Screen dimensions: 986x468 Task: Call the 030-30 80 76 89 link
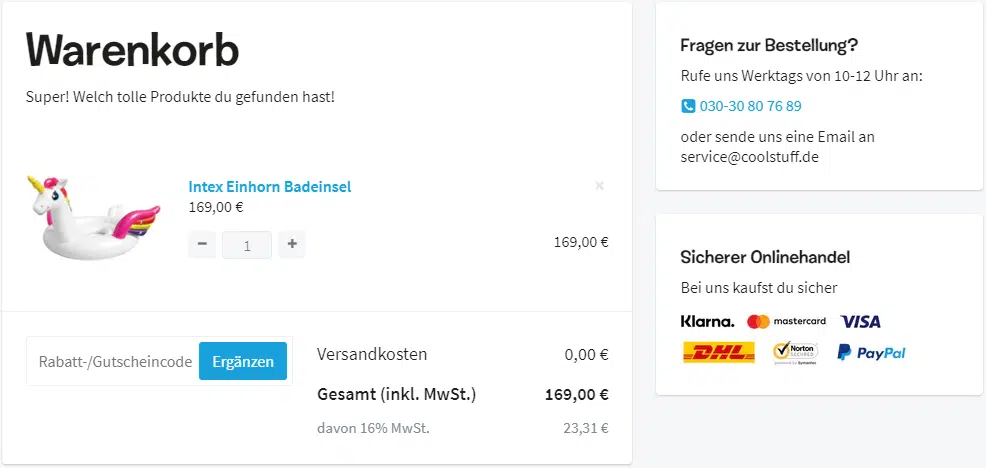pyautogui.click(x=750, y=106)
